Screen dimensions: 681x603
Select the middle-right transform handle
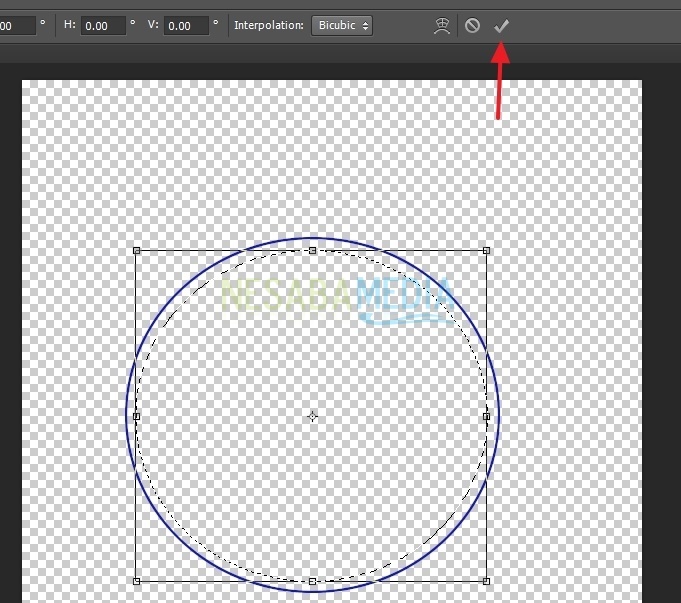pos(486,417)
